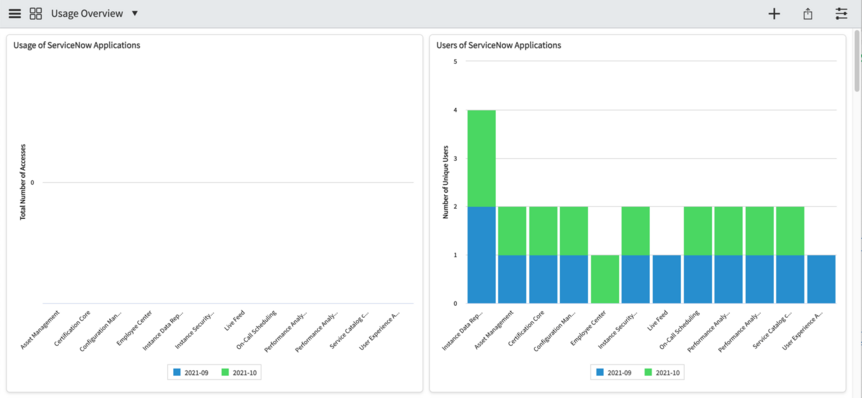
Task: Click the green Employee Center bar
Action: point(605,279)
